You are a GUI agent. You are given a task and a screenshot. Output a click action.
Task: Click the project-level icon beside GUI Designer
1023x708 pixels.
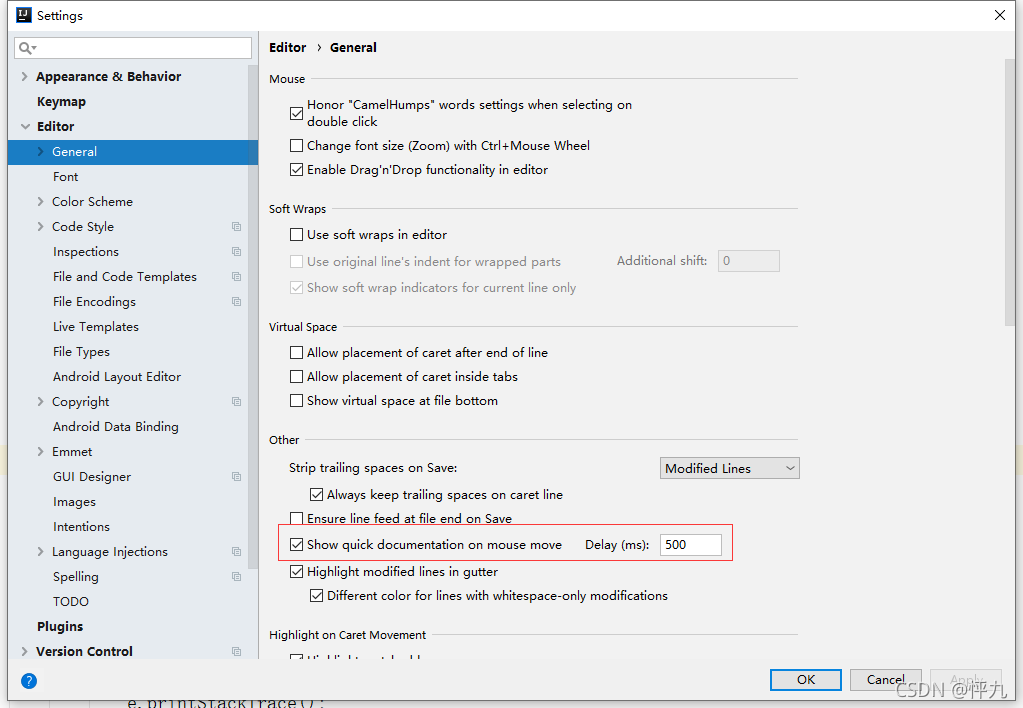(236, 477)
